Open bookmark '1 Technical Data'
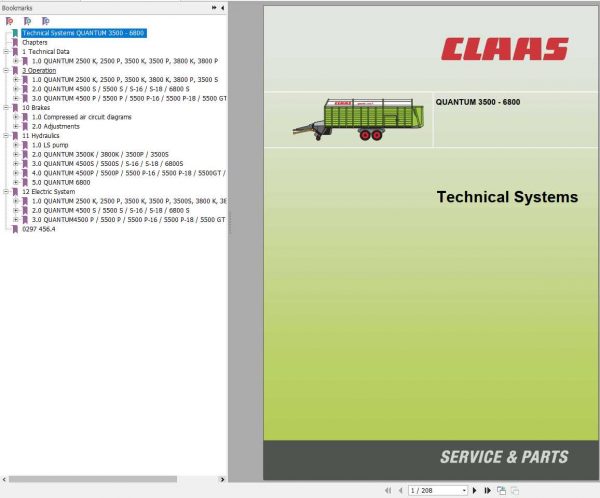600x498 pixels. point(46,52)
